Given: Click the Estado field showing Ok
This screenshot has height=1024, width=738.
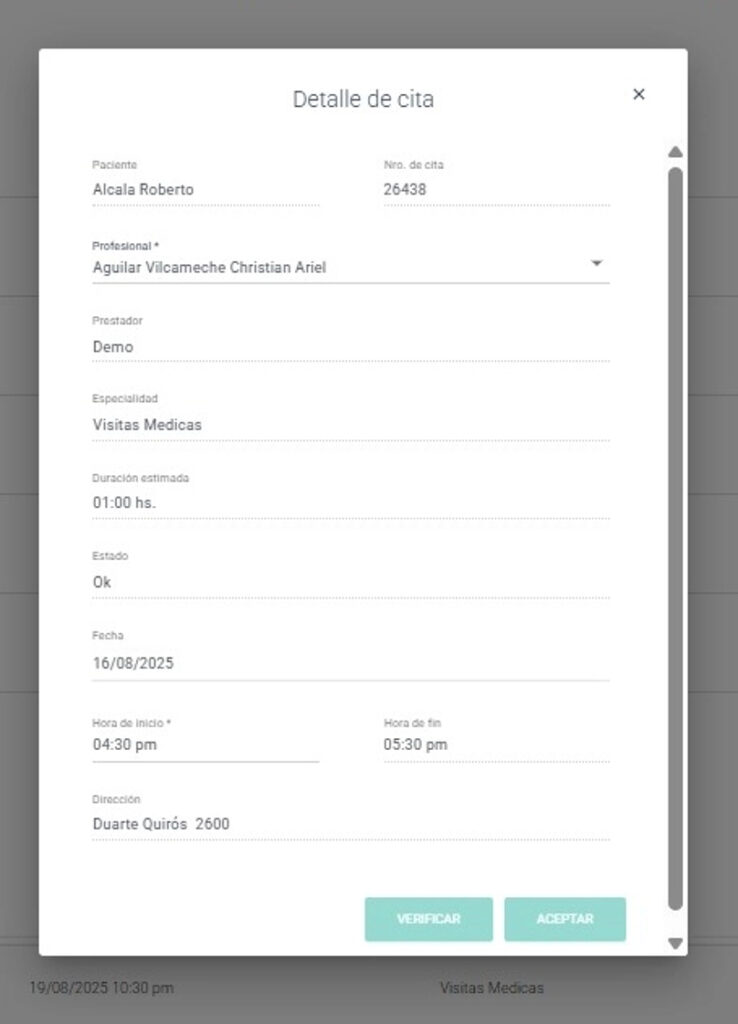Looking at the screenshot, I should (x=350, y=582).
